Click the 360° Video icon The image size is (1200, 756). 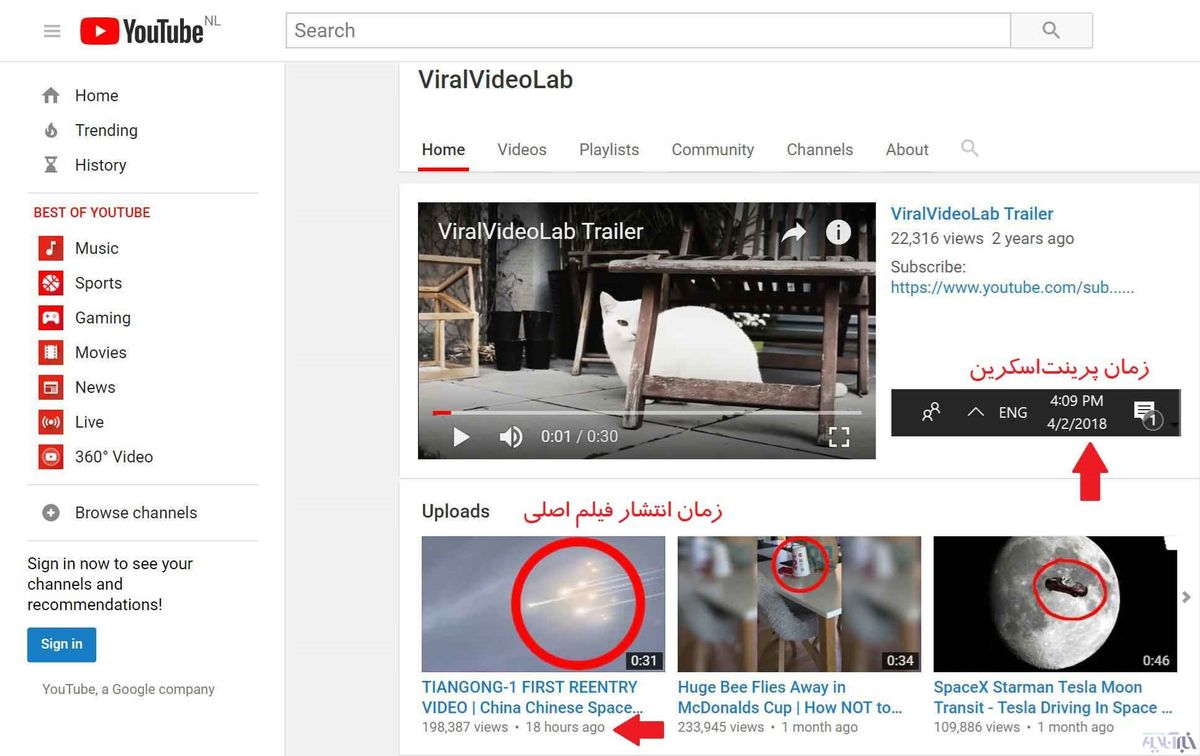pos(51,457)
